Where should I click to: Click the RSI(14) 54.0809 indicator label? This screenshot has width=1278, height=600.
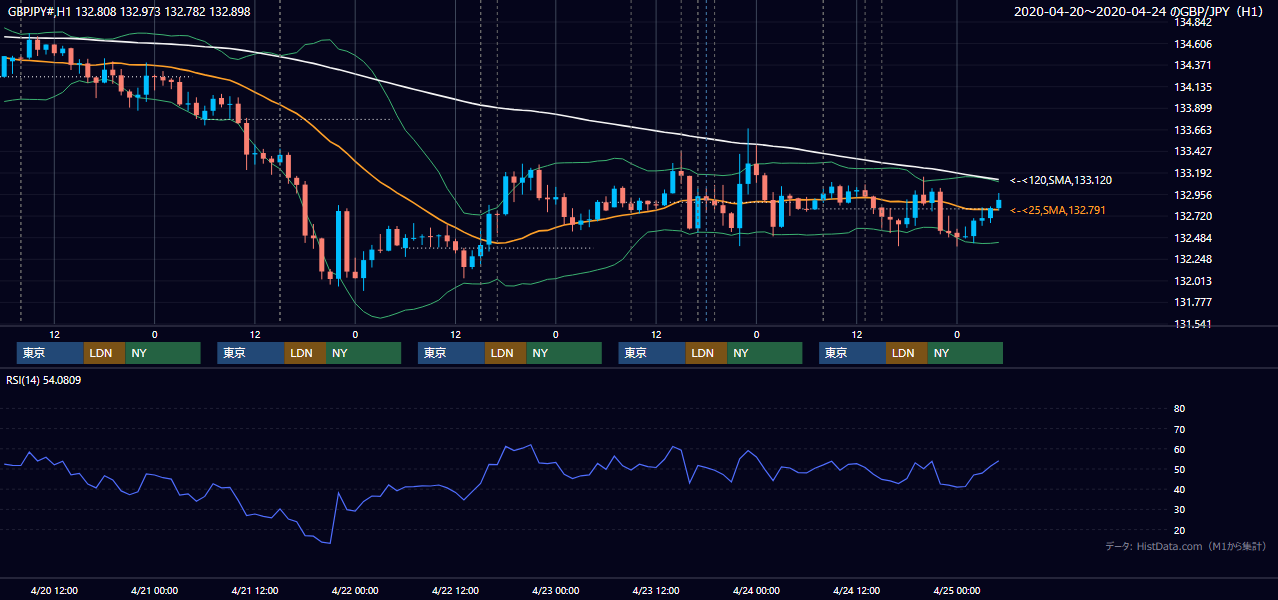point(44,380)
